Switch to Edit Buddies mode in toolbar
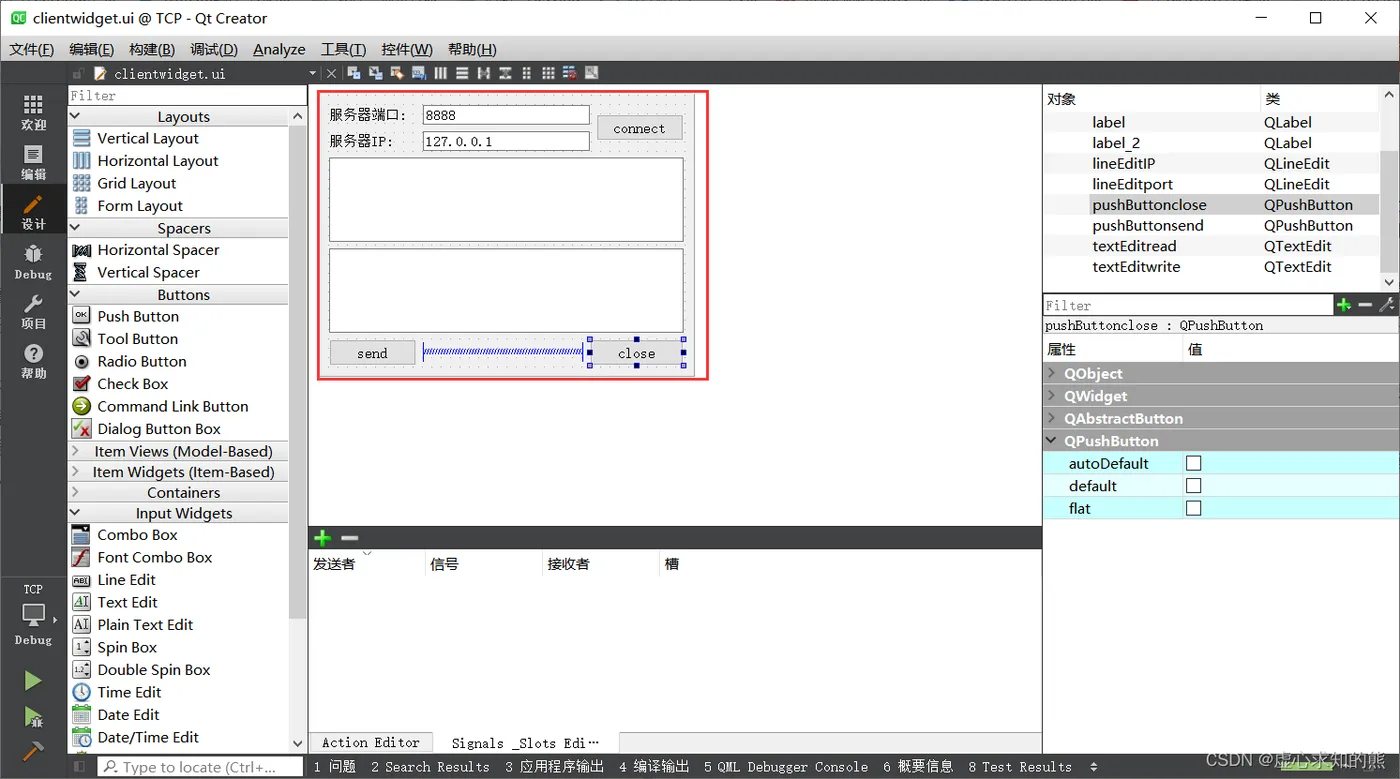Image resolution: width=1400 pixels, height=779 pixels. tap(397, 73)
